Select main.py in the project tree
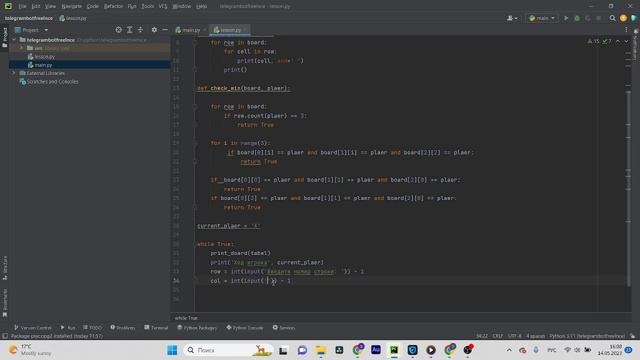The image size is (640, 360). 43,65
